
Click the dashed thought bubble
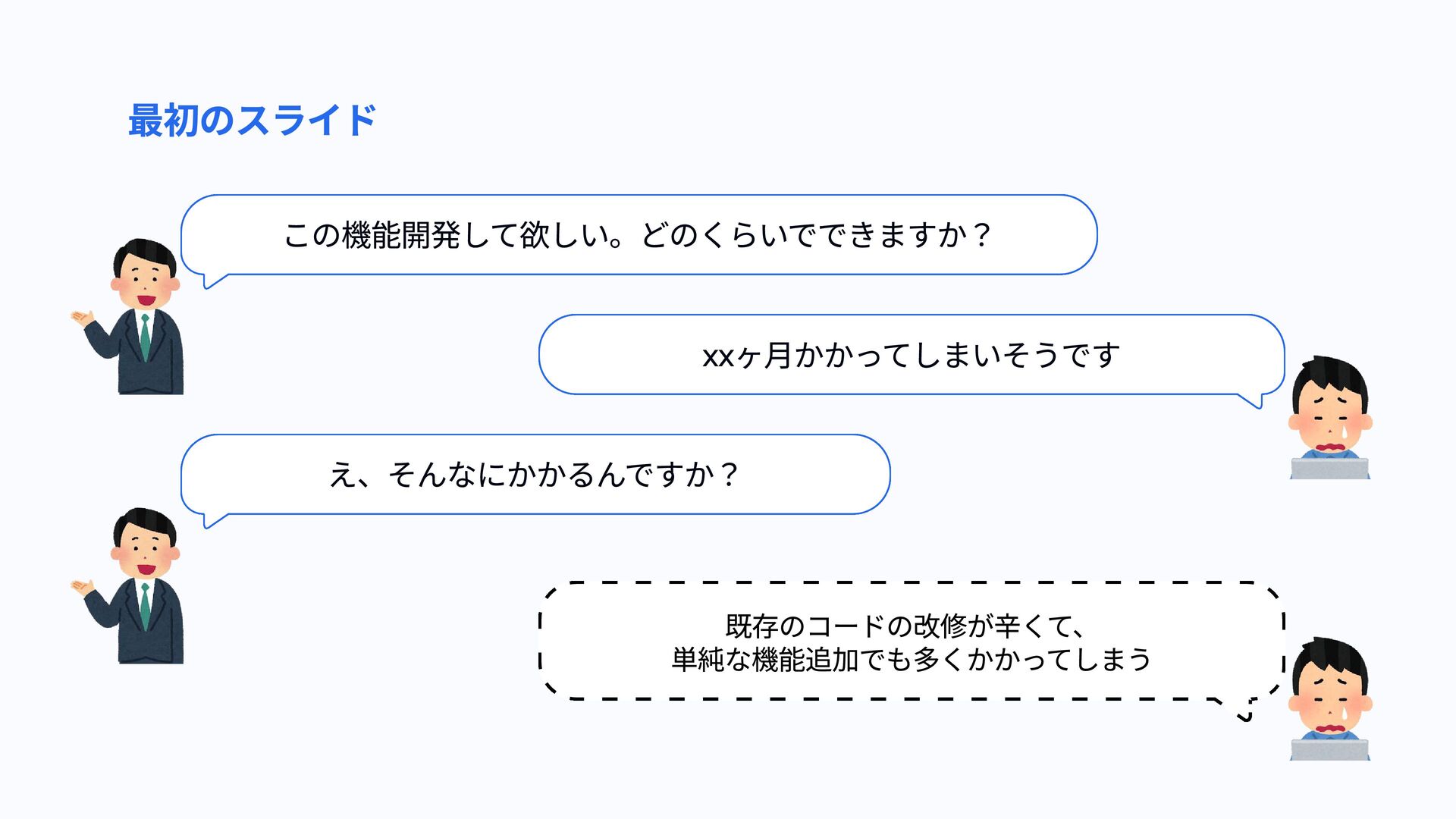tap(912, 641)
